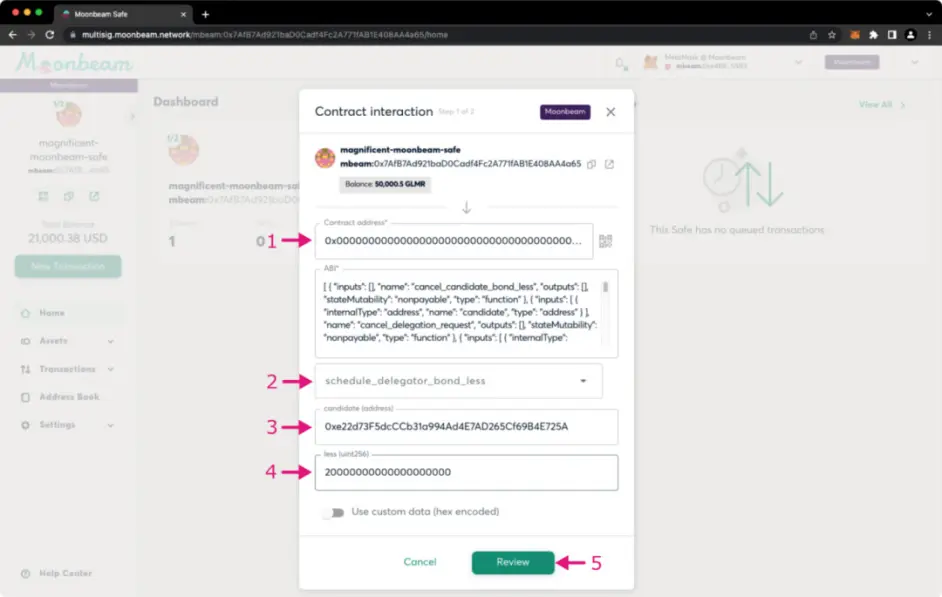Click the less (uint256) amount field

(466, 472)
